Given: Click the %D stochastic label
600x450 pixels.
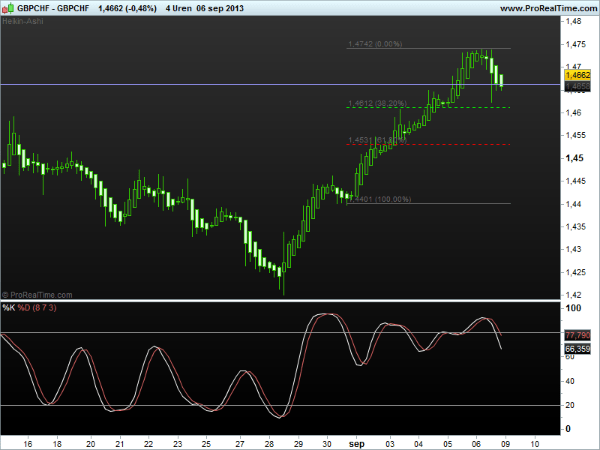Looking at the screenshot, I should point(24,308).
